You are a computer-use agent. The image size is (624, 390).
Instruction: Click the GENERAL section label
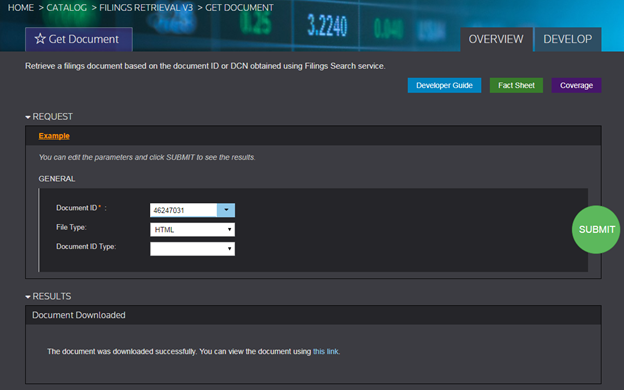point(57,179)
